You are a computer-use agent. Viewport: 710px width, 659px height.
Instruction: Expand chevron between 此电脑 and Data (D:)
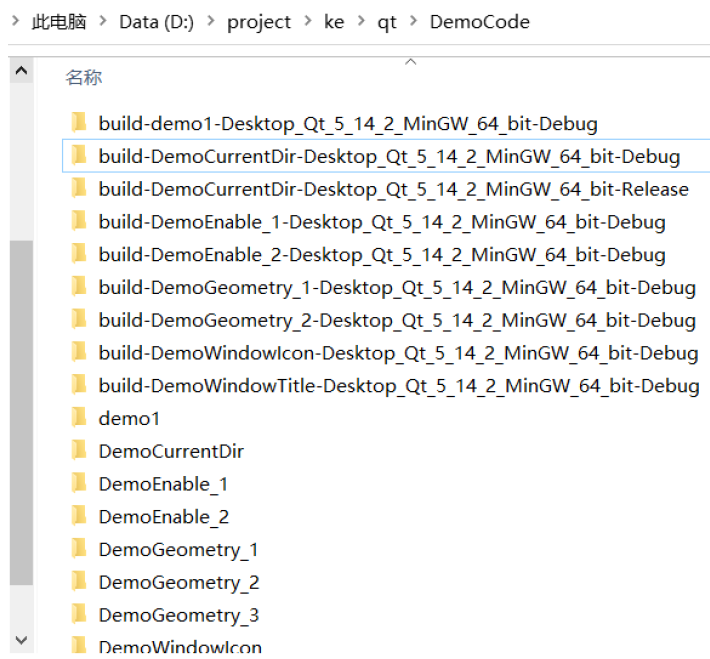click(x=103, y=20)
